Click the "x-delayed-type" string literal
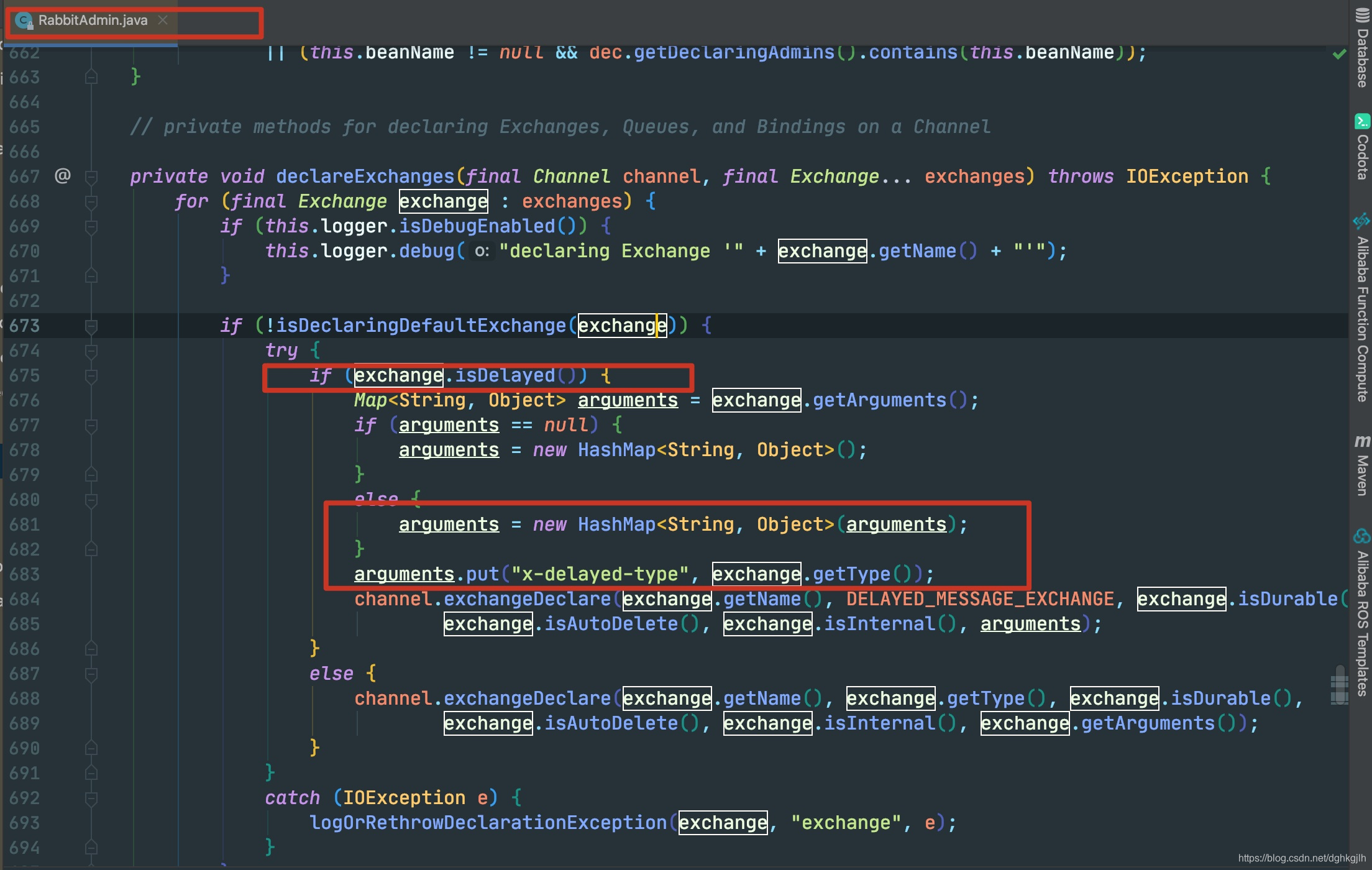This screenshot has height=870, width=1372. (x=600, y=574)
